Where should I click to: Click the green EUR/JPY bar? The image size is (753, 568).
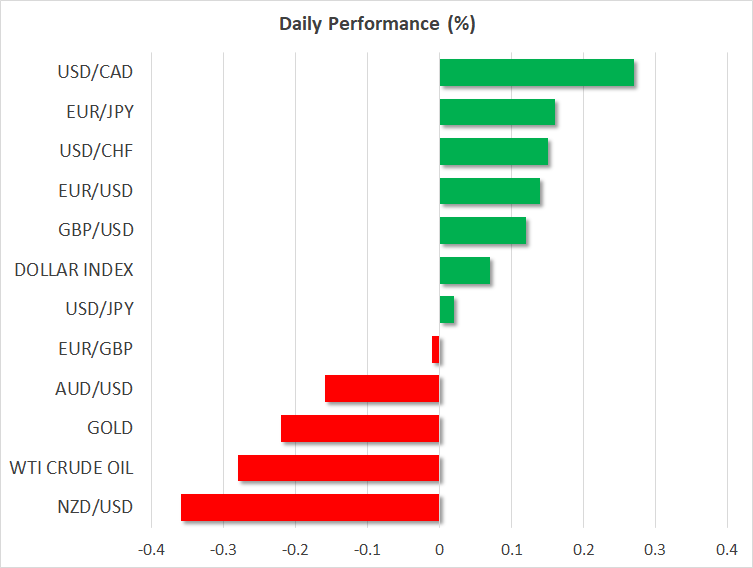(x=497, y=112)
